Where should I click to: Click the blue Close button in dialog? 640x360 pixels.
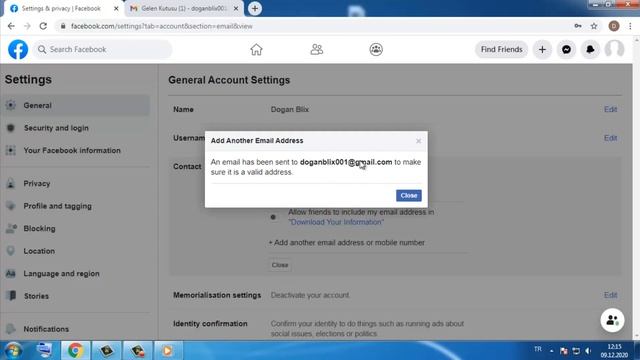pyautogui.click(x=409, y=196)
